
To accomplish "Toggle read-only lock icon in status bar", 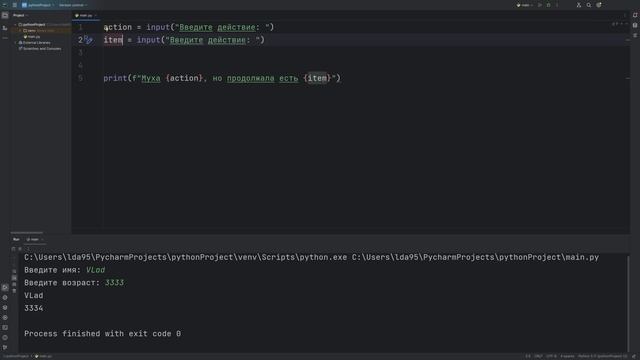I will click(634, 356).
